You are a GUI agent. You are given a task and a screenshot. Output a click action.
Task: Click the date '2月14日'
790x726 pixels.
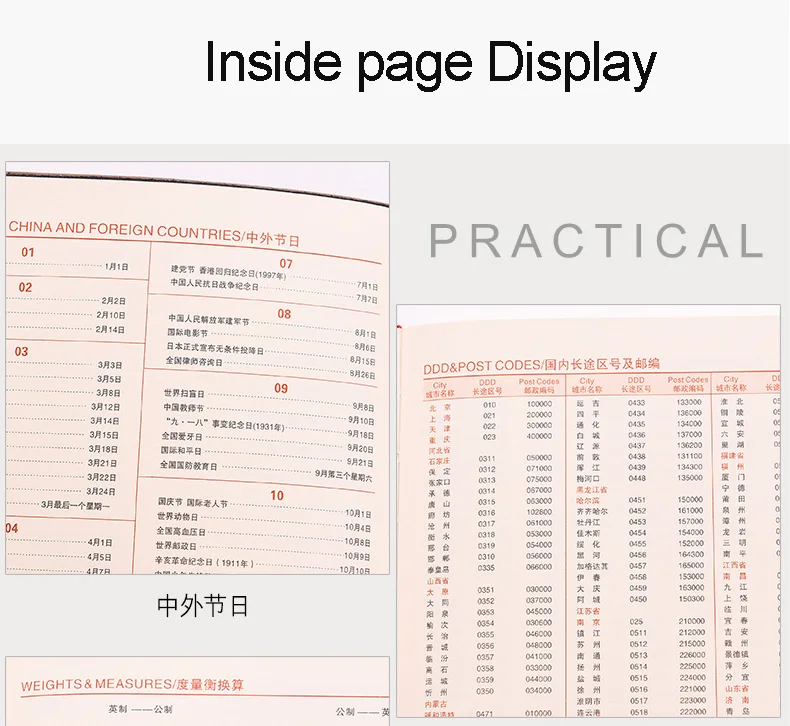tap(110, 329)
